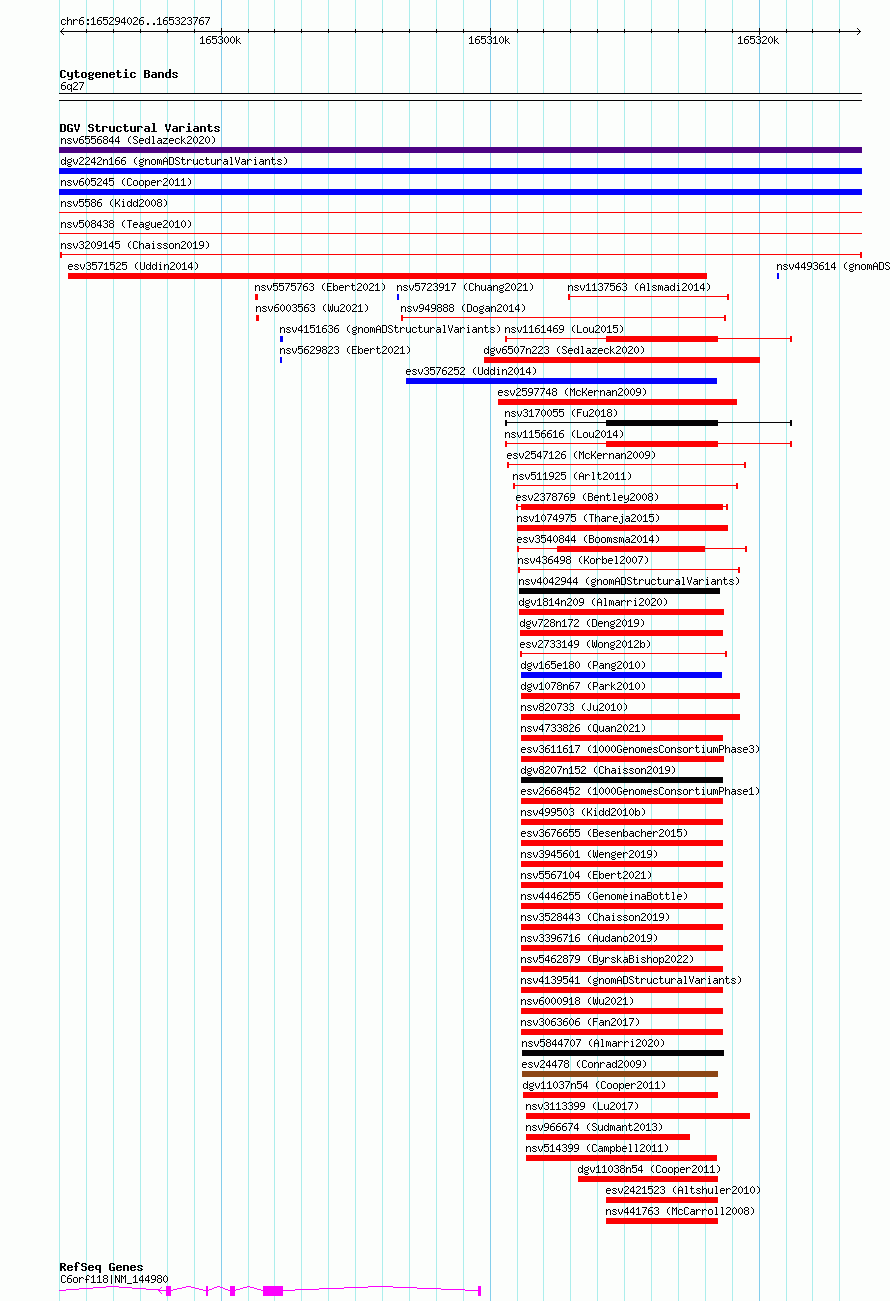Open variant nsv511925 (Arlt2011)
890x1301 pixels.
click(x=572, y=476)
